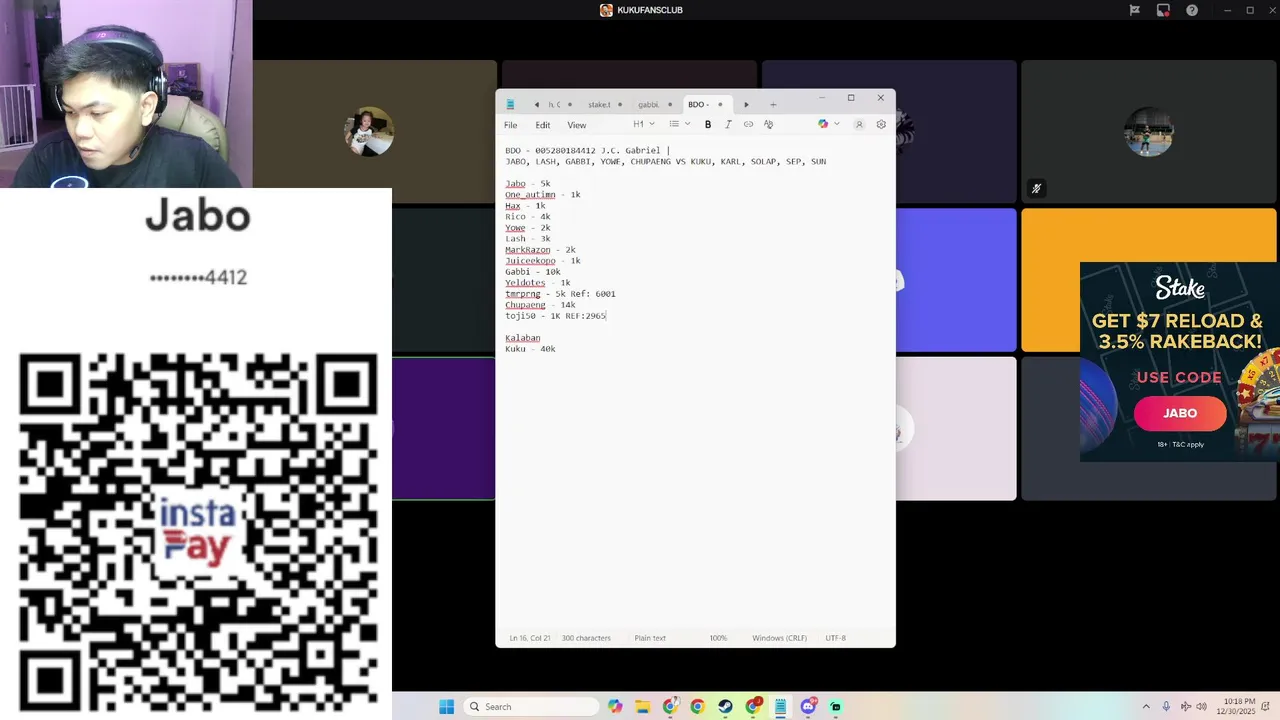This screenshot has width=1280, height=720.
Task: Click the 'Gabbi - 10k' line in Notepad
Action: [533, 272]
